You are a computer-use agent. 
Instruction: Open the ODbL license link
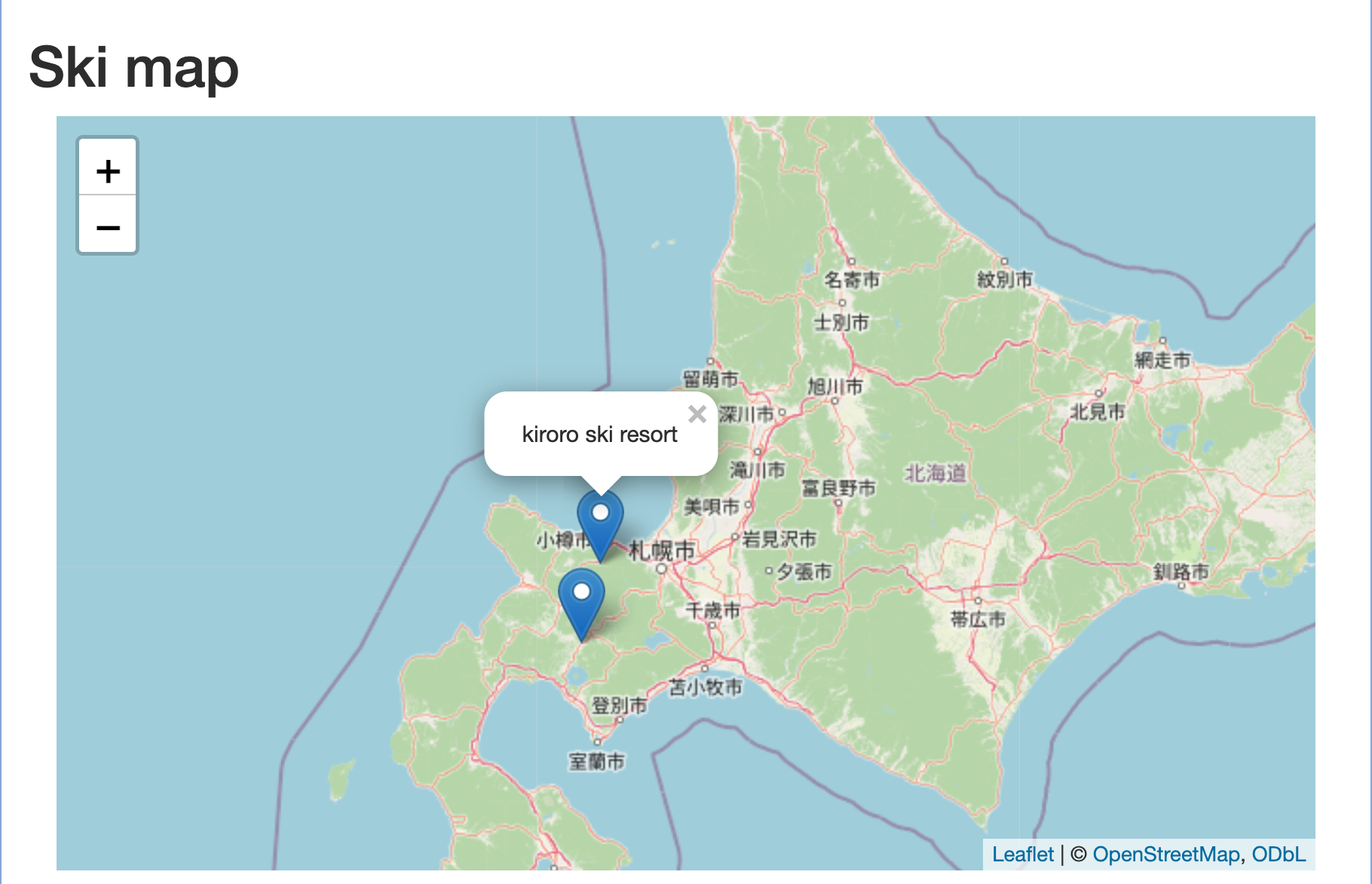[x=1279, y=855]
